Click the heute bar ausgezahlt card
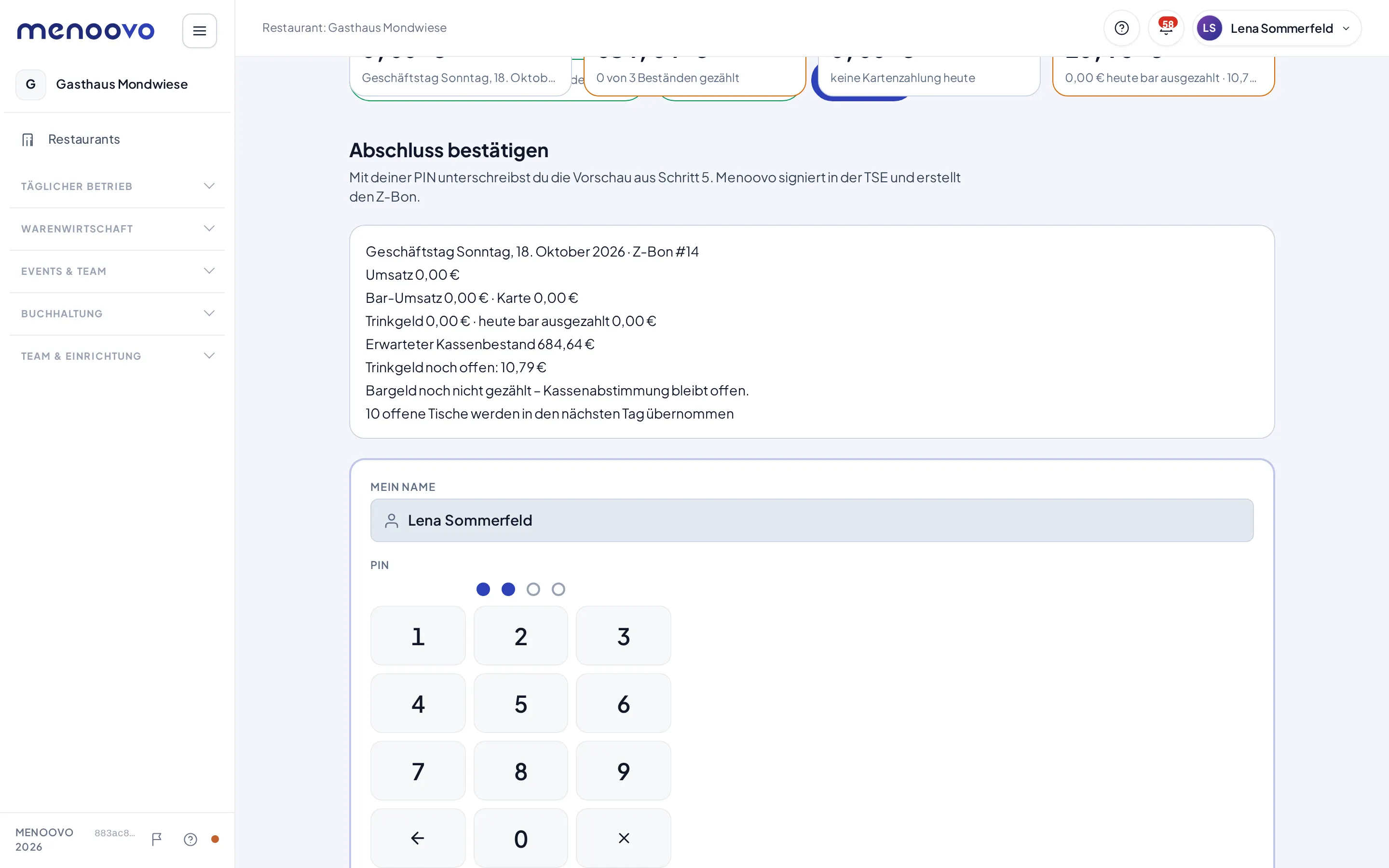 pyautogui.click(x=1163, y=76)
